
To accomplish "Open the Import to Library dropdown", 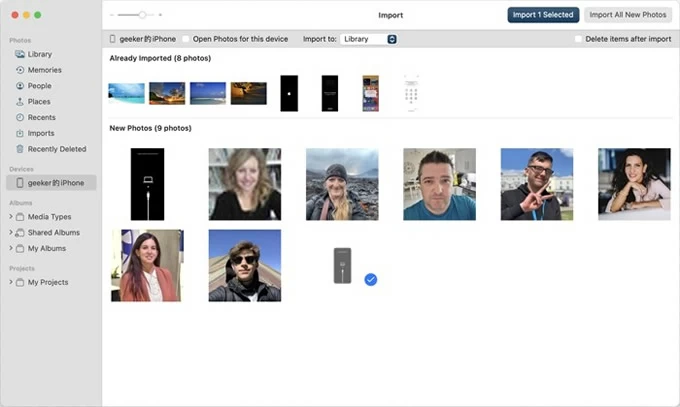I will coord(369,39).
